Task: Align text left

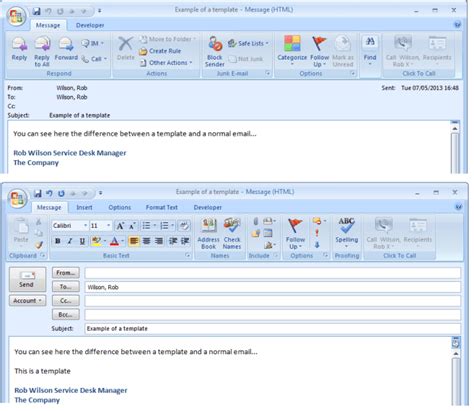Action: tap(134, 241)
